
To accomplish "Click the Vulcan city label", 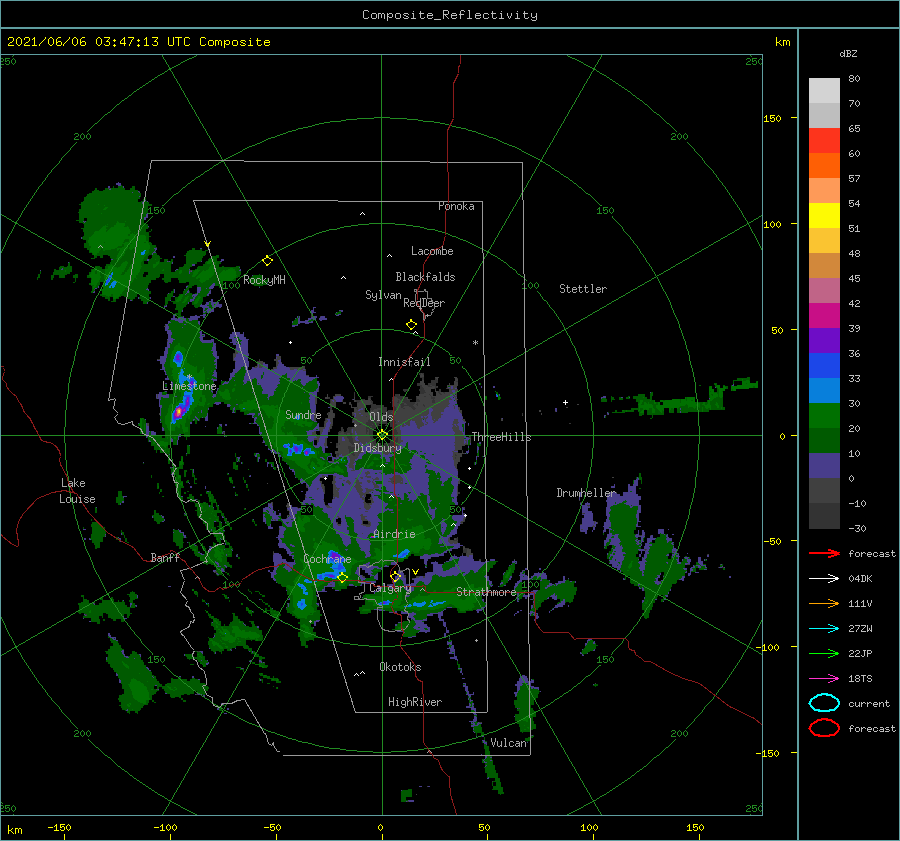I will click(509, 743).
